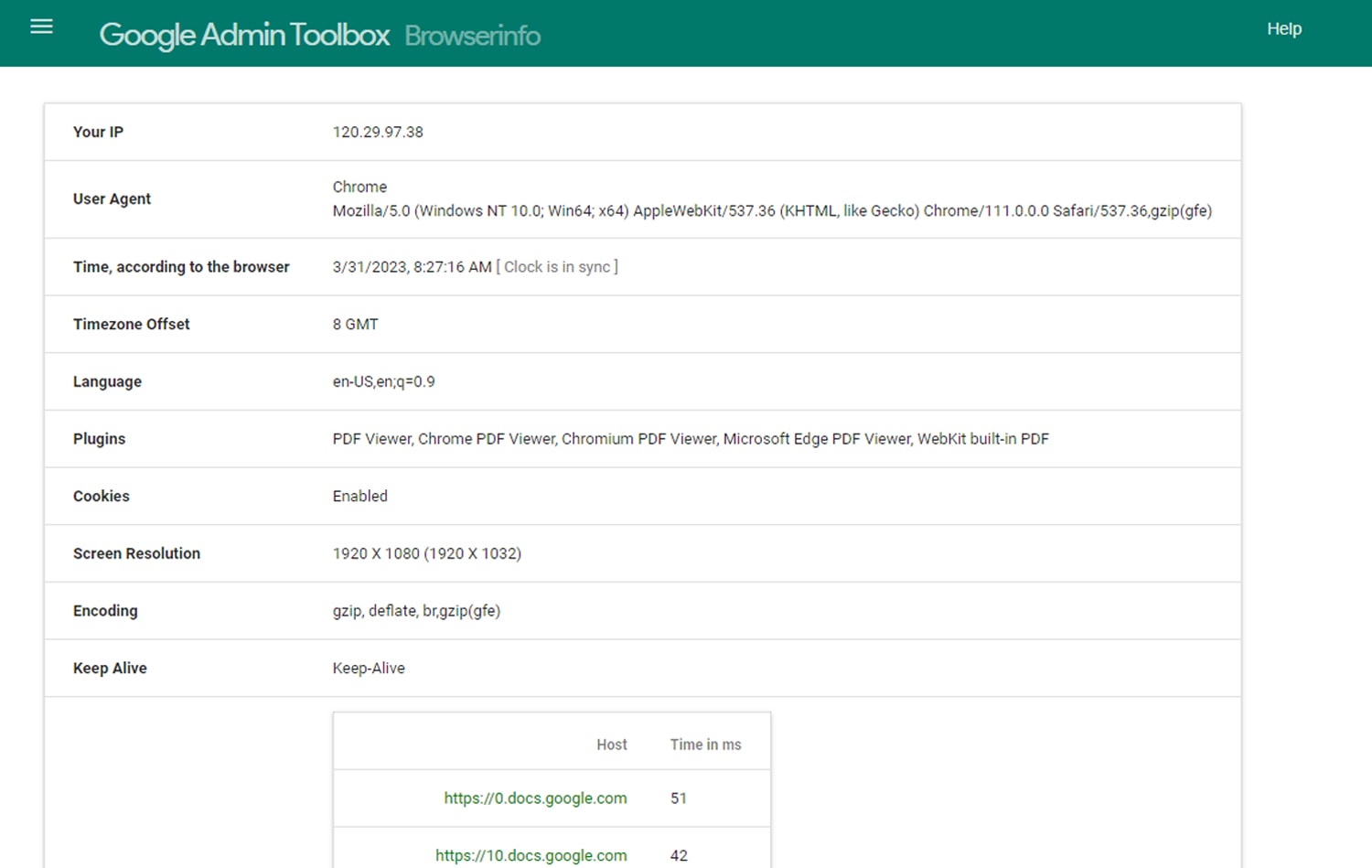Click the Plugins list entry
This screenshot has height=868, width=1372.
pyautogui.click(x=691, y=438)
